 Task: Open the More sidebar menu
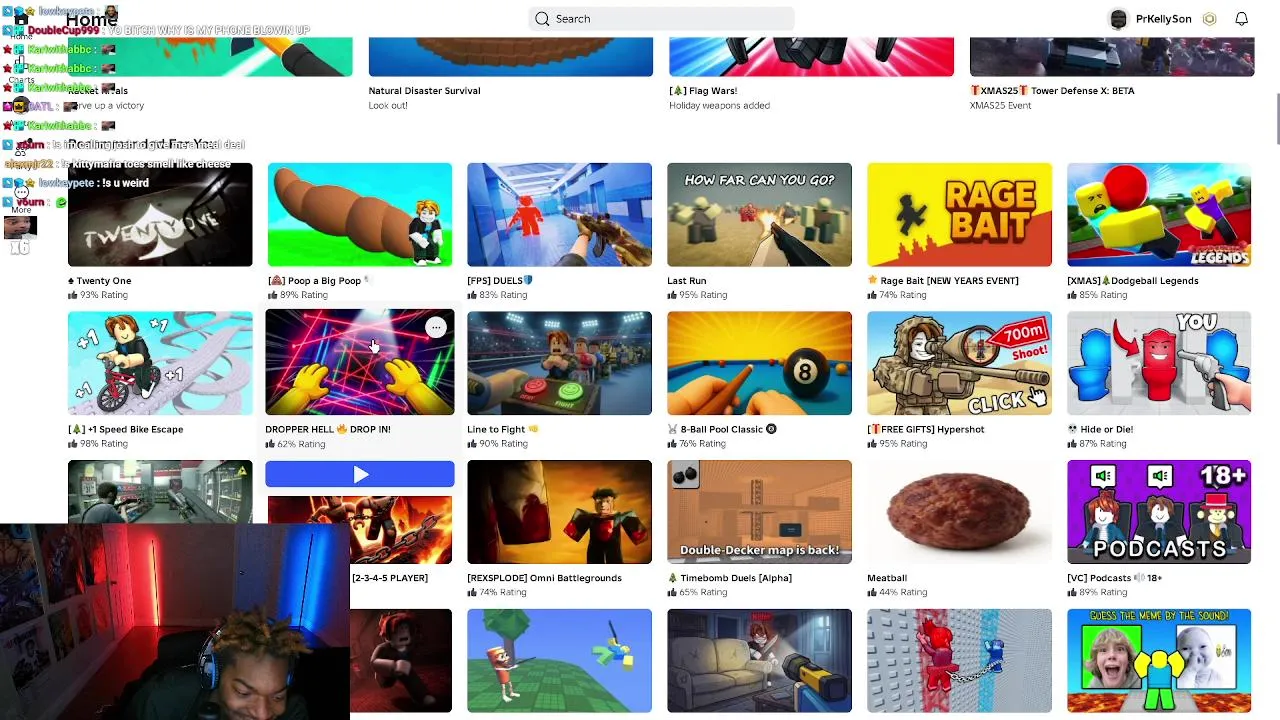pos(20,198)
